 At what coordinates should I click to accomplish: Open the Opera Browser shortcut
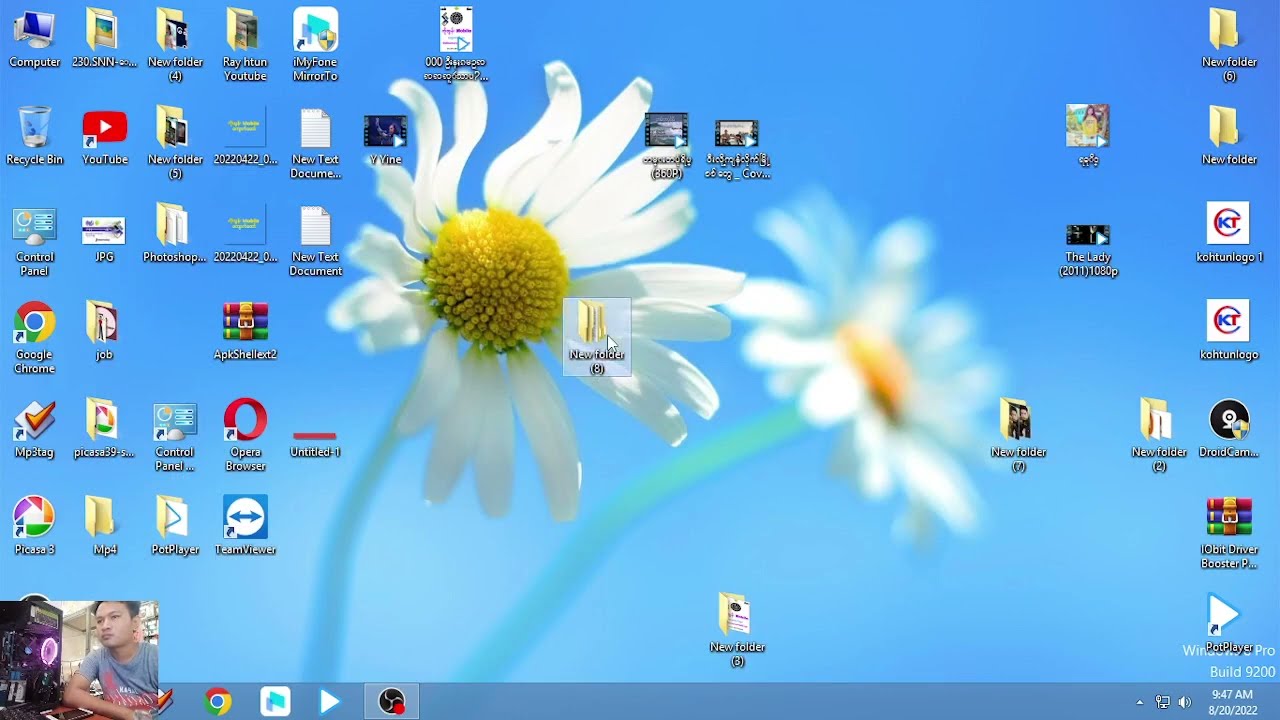pos(245,435)
